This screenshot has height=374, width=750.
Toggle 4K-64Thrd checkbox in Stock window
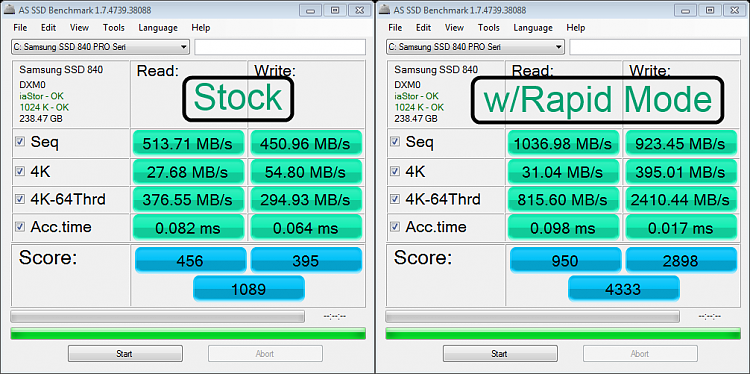pyautogui.click(x=20, y=199)
